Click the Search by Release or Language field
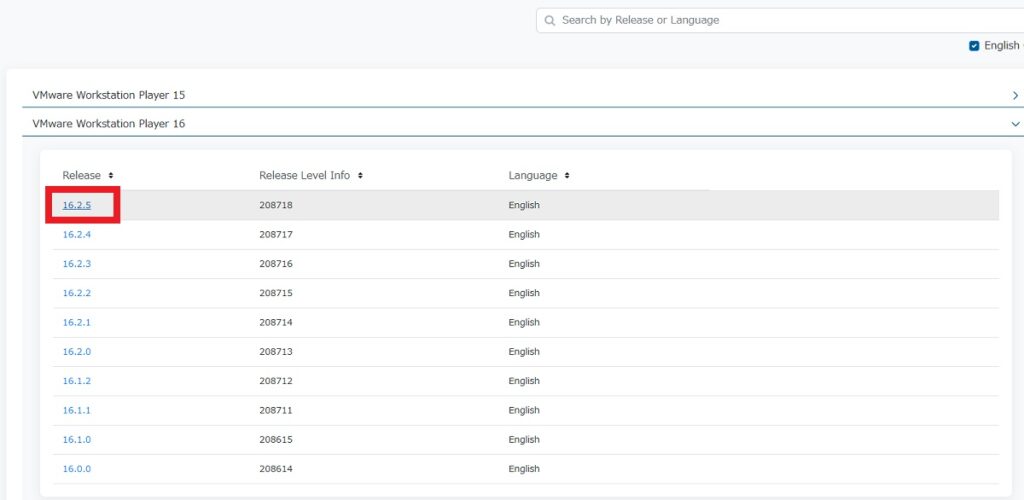 780,20
